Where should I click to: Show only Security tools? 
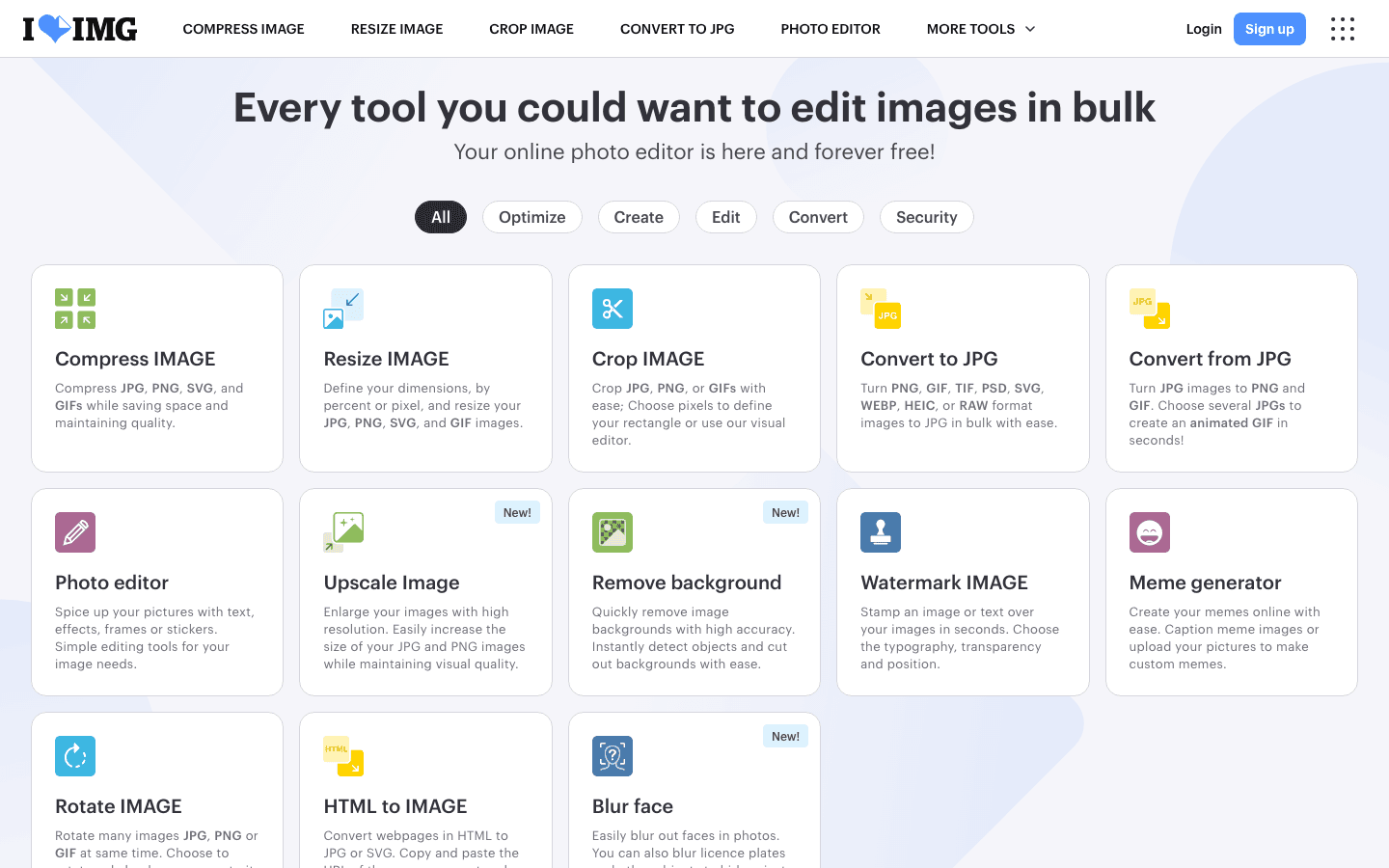coord(926,217)
